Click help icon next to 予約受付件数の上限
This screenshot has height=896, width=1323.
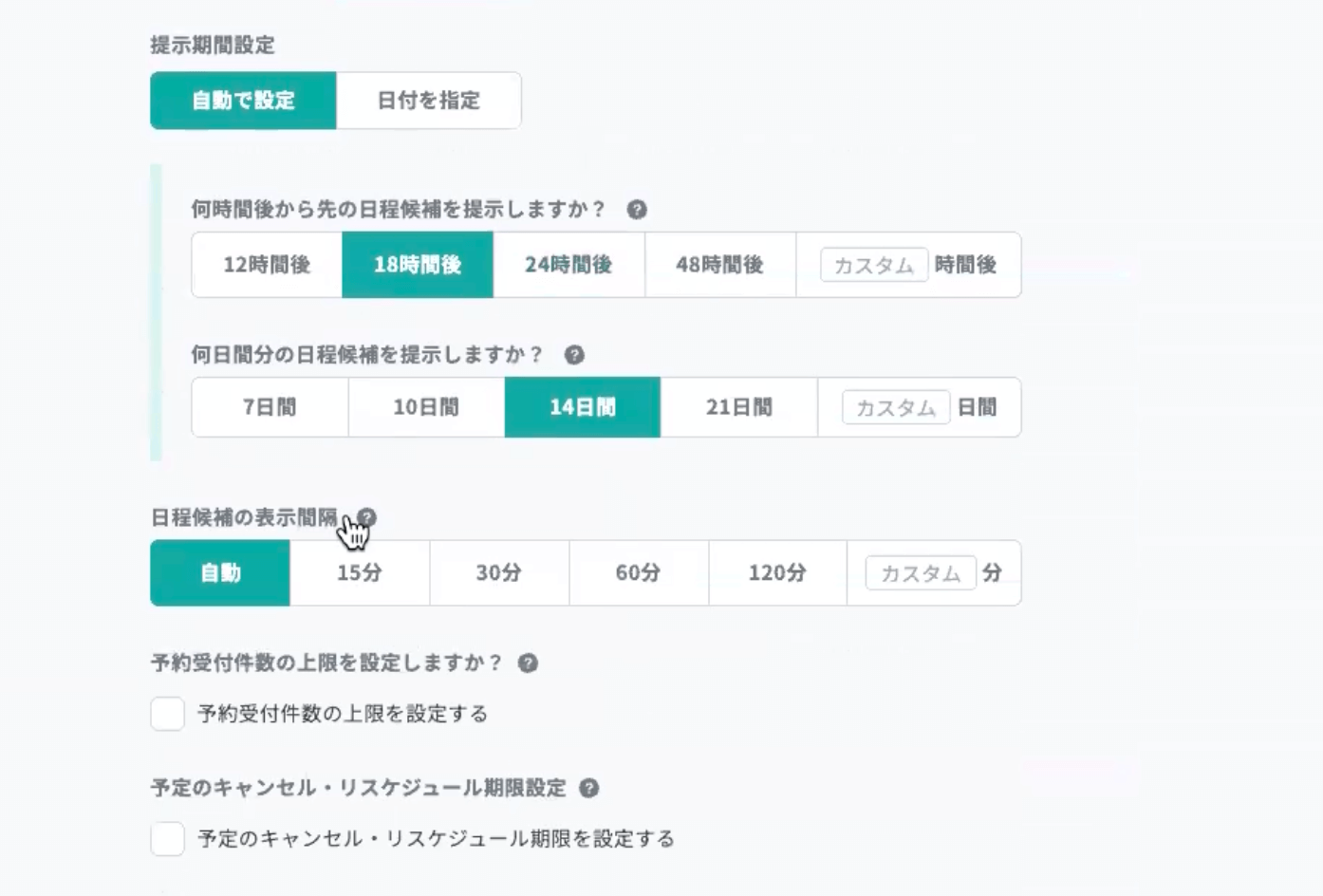point(528,663)
